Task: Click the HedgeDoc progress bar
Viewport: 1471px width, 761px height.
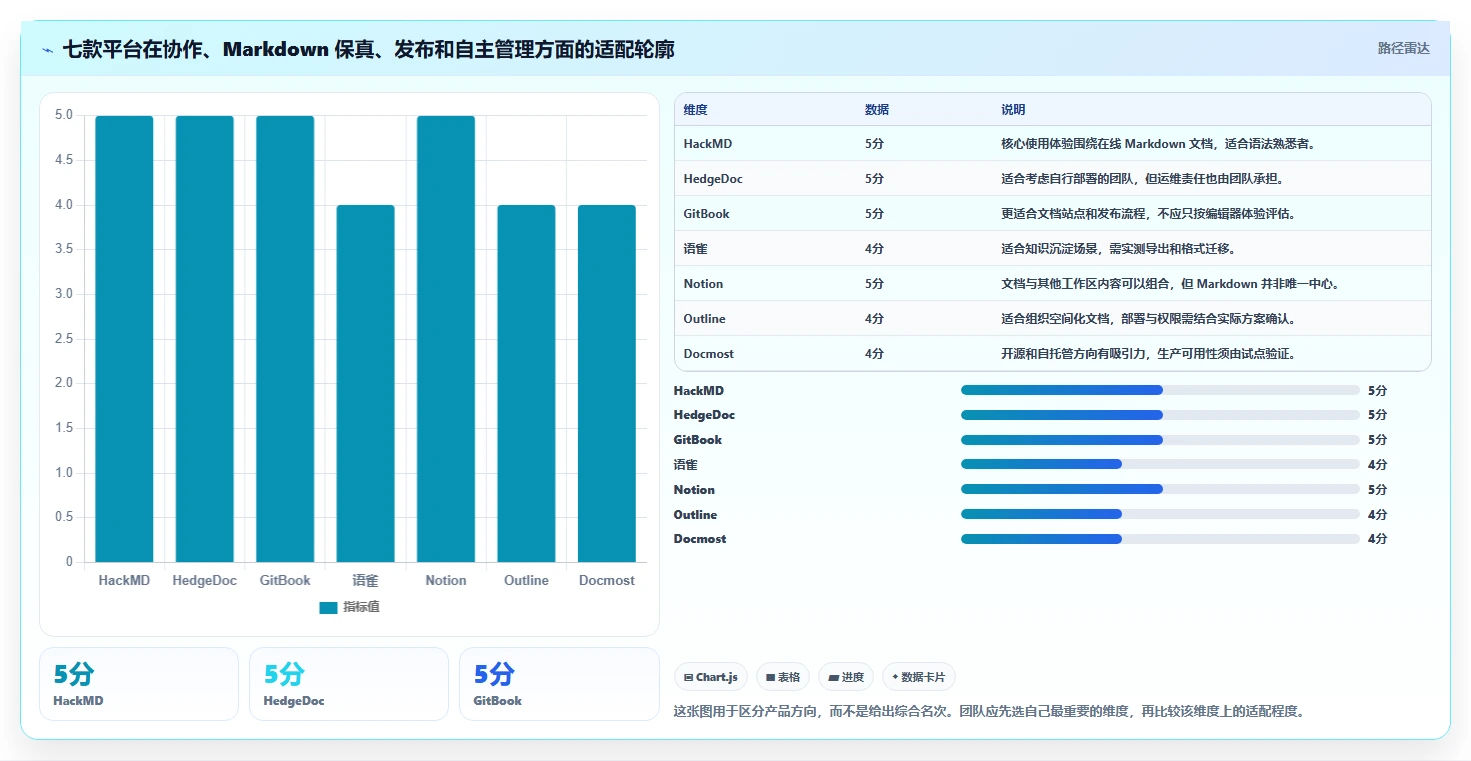Action: 1160,415
